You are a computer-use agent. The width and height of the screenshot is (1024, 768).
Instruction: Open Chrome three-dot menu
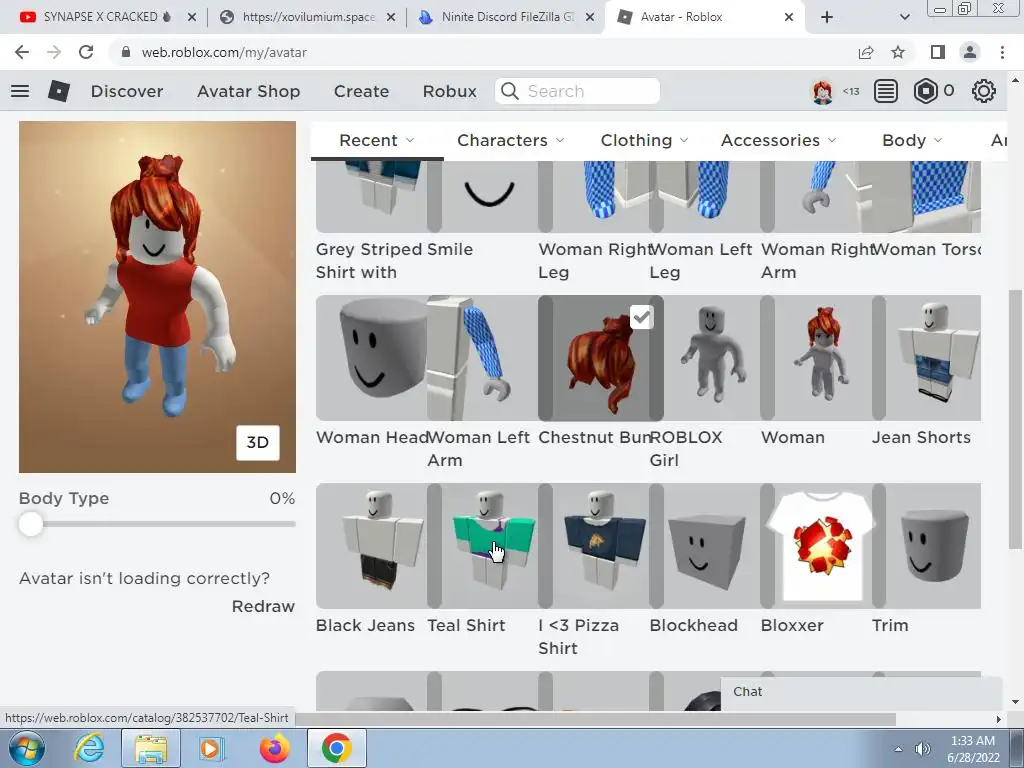(1002, 52)
